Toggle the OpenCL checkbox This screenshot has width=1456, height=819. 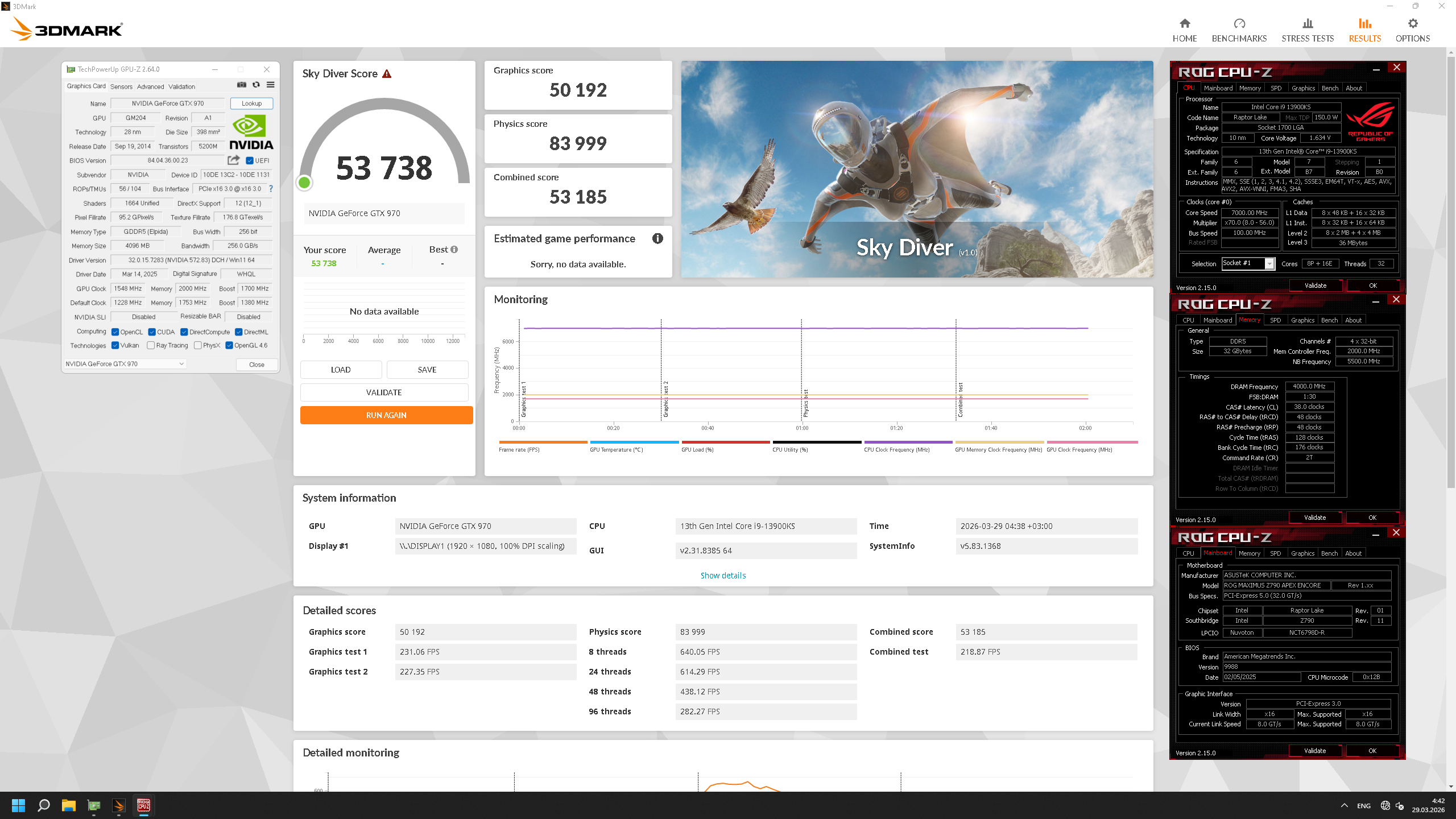click(115, 332)
